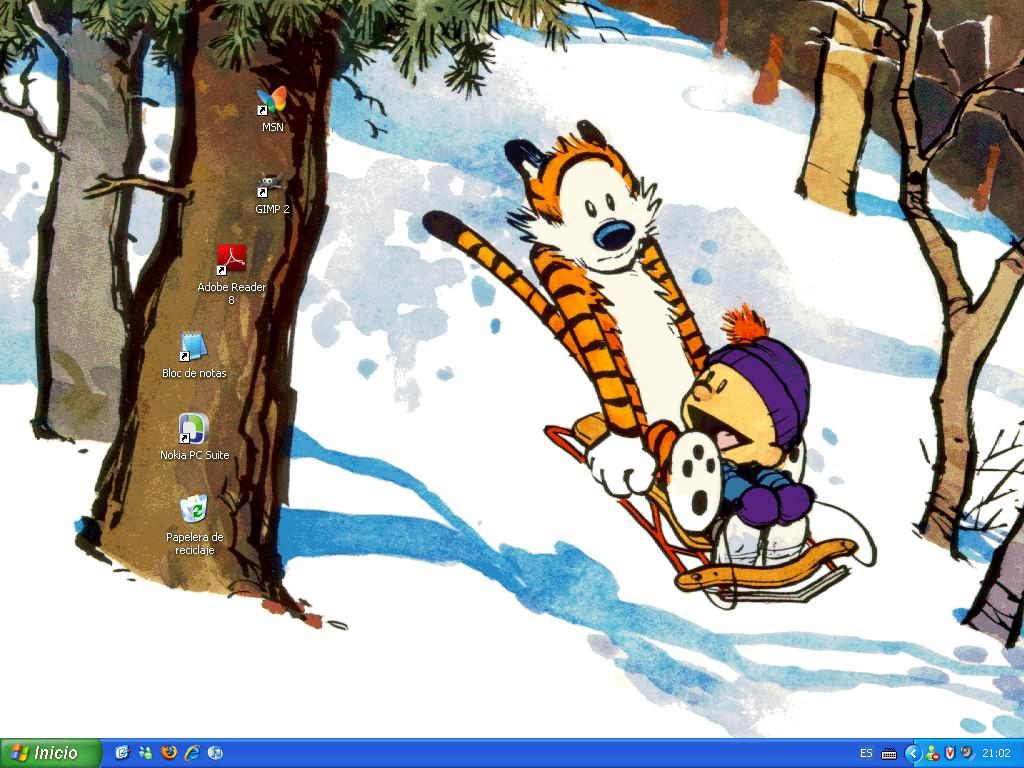Select the Adobe Reader 8 shortcut
1024x768 pixels.
point(232,275)
